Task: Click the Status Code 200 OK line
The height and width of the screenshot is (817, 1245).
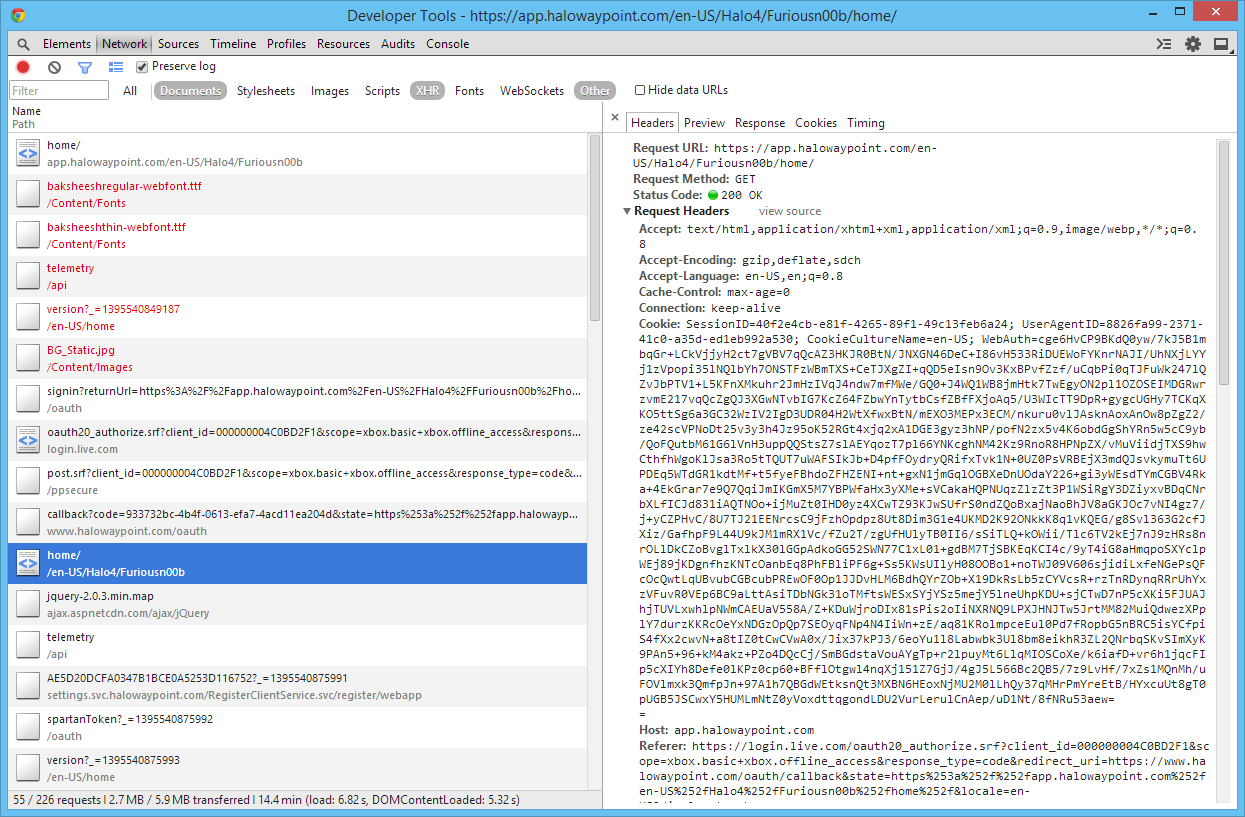Action: click(698, 195)
